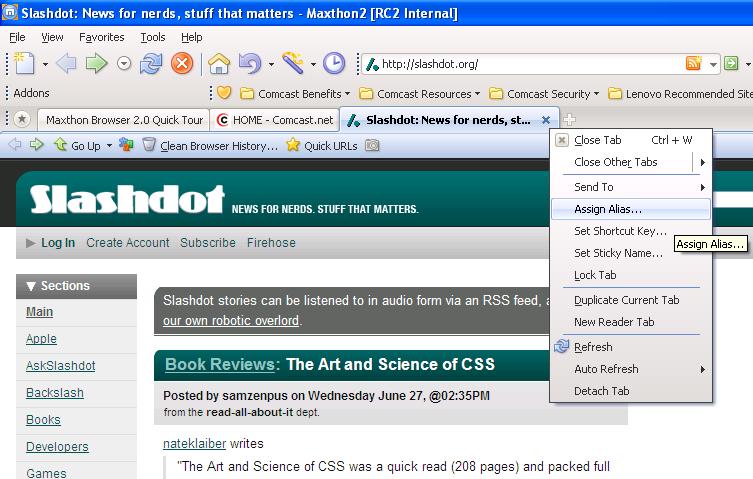
Task: Open the AskSlashdot section link
Action: point(61,366)
